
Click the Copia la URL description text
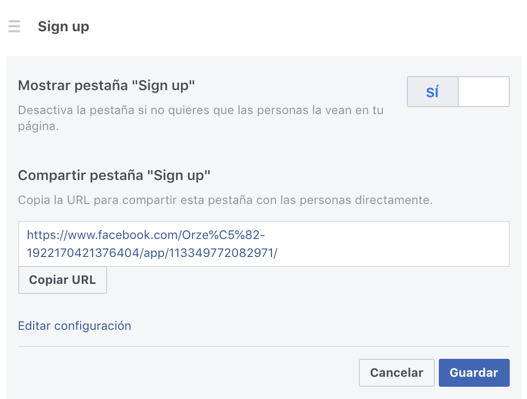pos(225,200)
